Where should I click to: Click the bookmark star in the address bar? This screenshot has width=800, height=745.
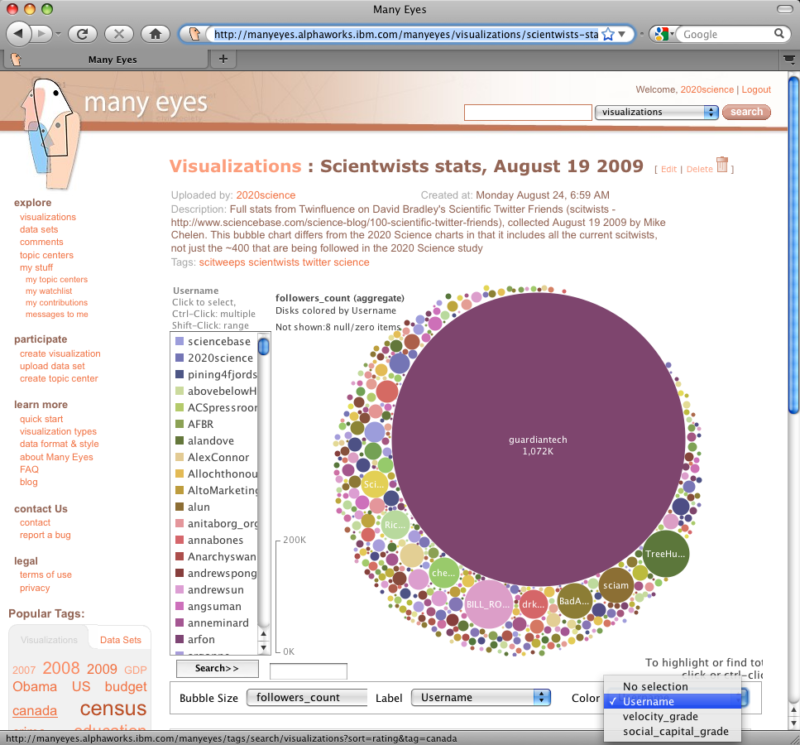click(608, 34)
